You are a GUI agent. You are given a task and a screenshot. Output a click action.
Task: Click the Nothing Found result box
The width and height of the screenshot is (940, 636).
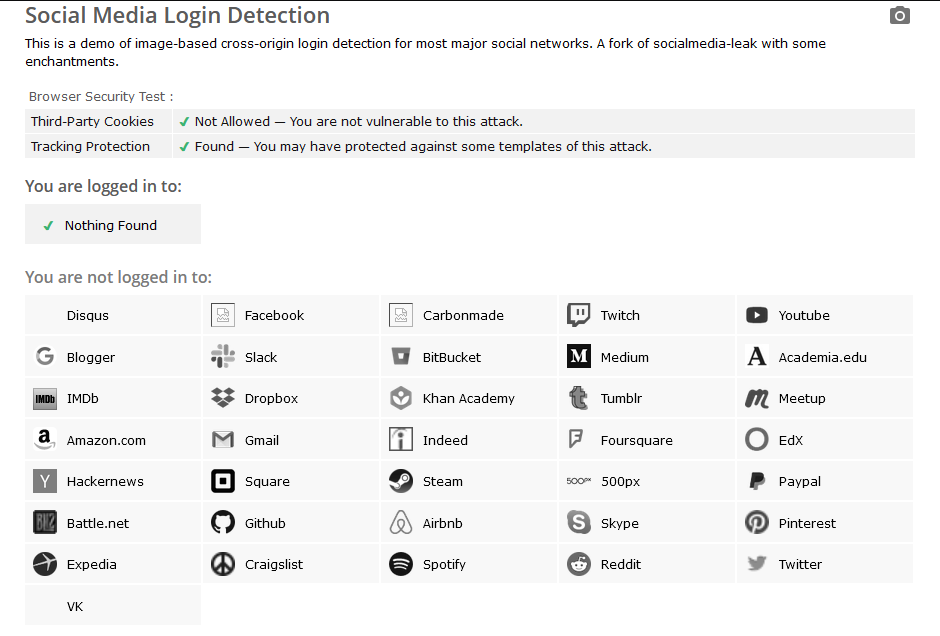(112, 225)
